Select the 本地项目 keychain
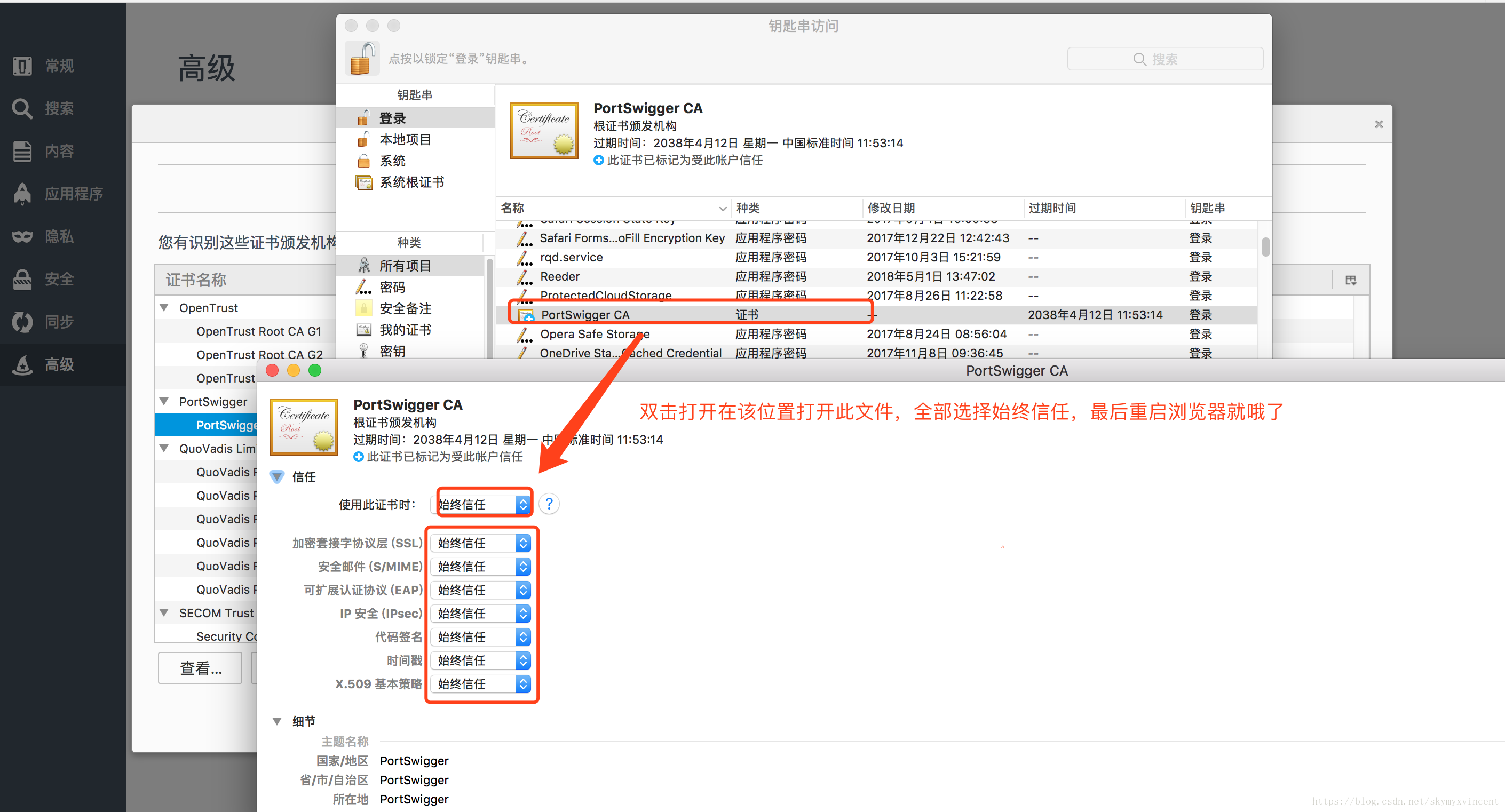 (x=415, y=139)
